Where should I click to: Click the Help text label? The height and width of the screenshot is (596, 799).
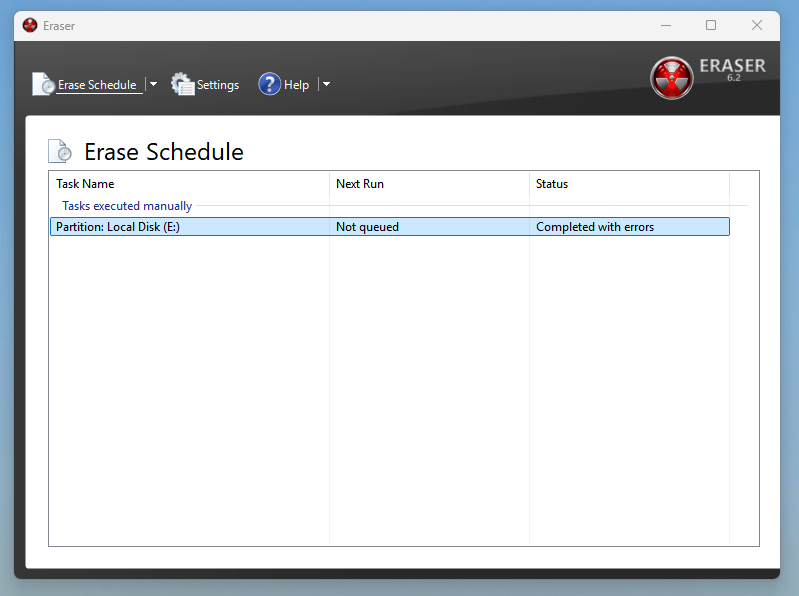(x=297, y=85)
